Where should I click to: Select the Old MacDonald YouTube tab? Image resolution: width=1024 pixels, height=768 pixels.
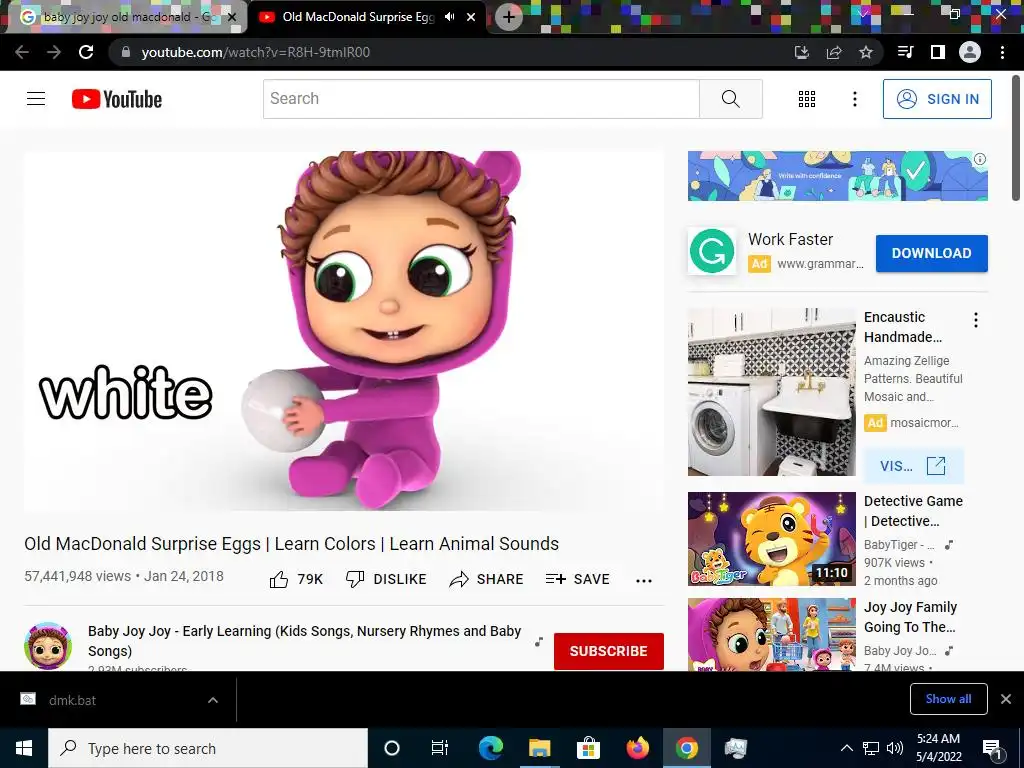tap(358, 17)
